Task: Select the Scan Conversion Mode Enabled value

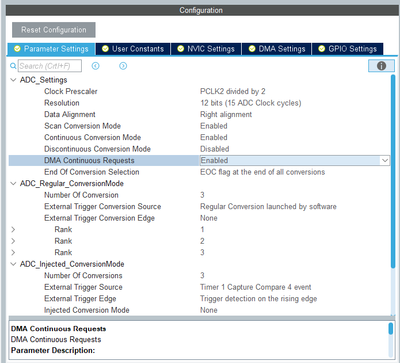Action: [x=214, y=126]
